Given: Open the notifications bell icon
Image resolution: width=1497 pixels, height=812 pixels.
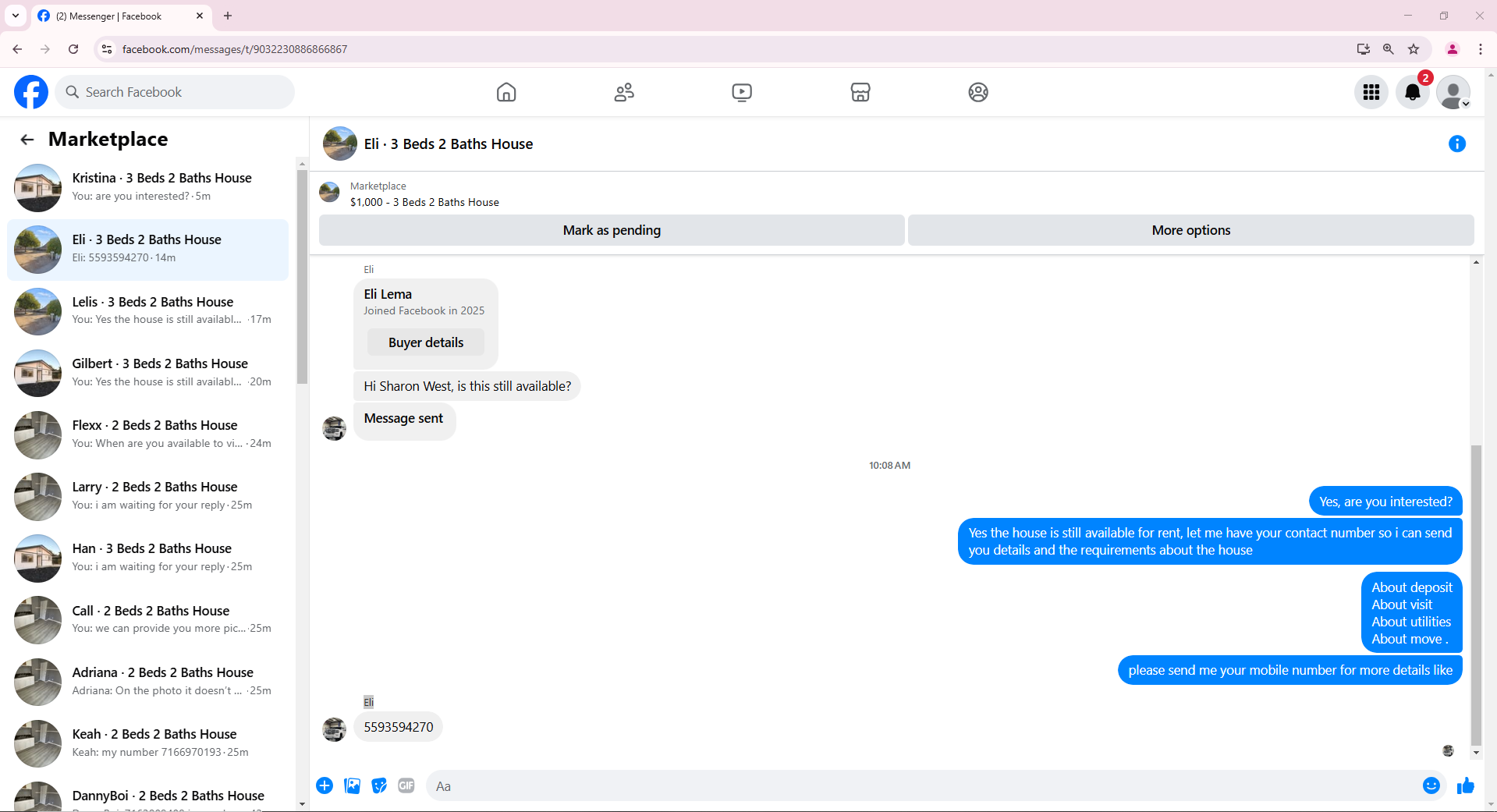Looking at the screenshot, I should pos(1413,92).
